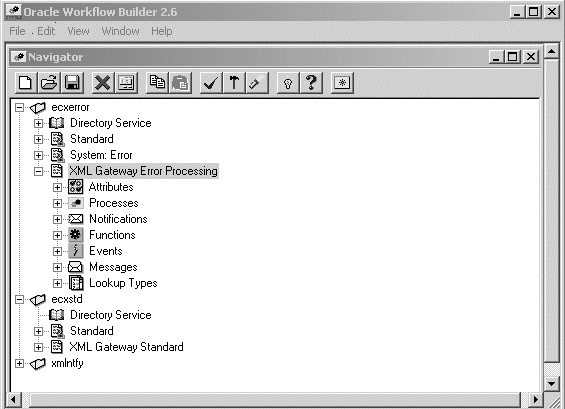Click the Find pencil toolbar icon
Image resolution: width=565 pixels, height=409 pixels.
point(257,83)
